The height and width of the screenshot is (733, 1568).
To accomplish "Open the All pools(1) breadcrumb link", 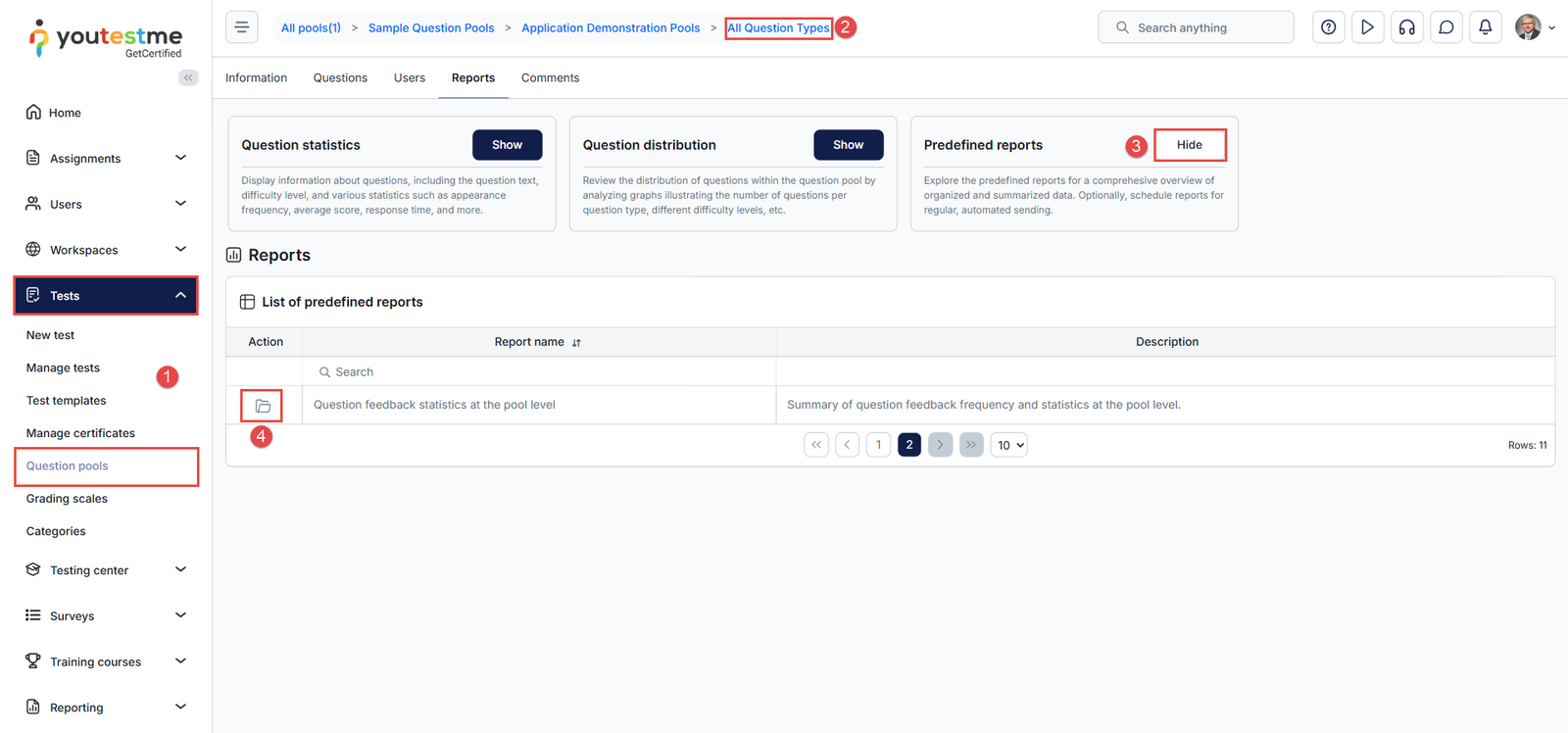I will click(x=311, y=28).
